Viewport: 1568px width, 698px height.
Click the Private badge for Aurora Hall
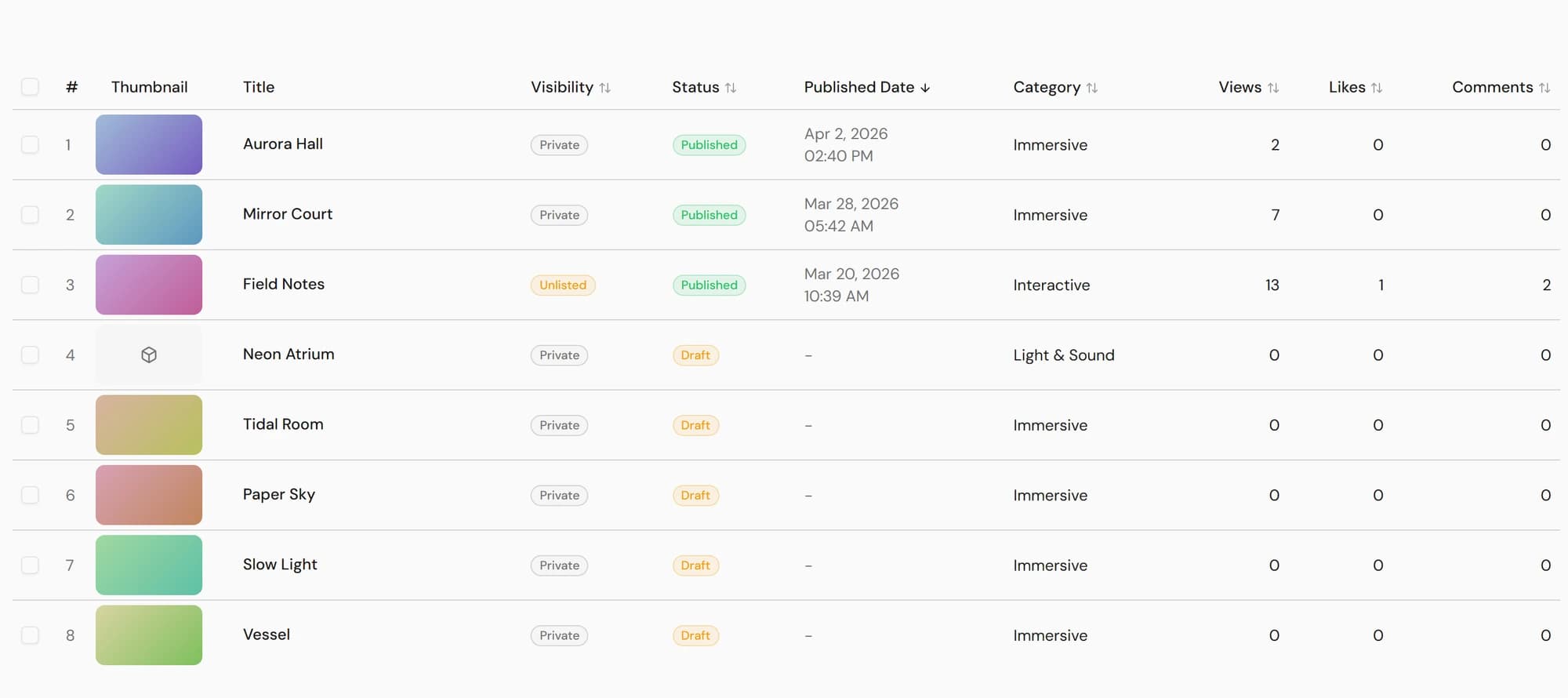click(x=560, y=145)
